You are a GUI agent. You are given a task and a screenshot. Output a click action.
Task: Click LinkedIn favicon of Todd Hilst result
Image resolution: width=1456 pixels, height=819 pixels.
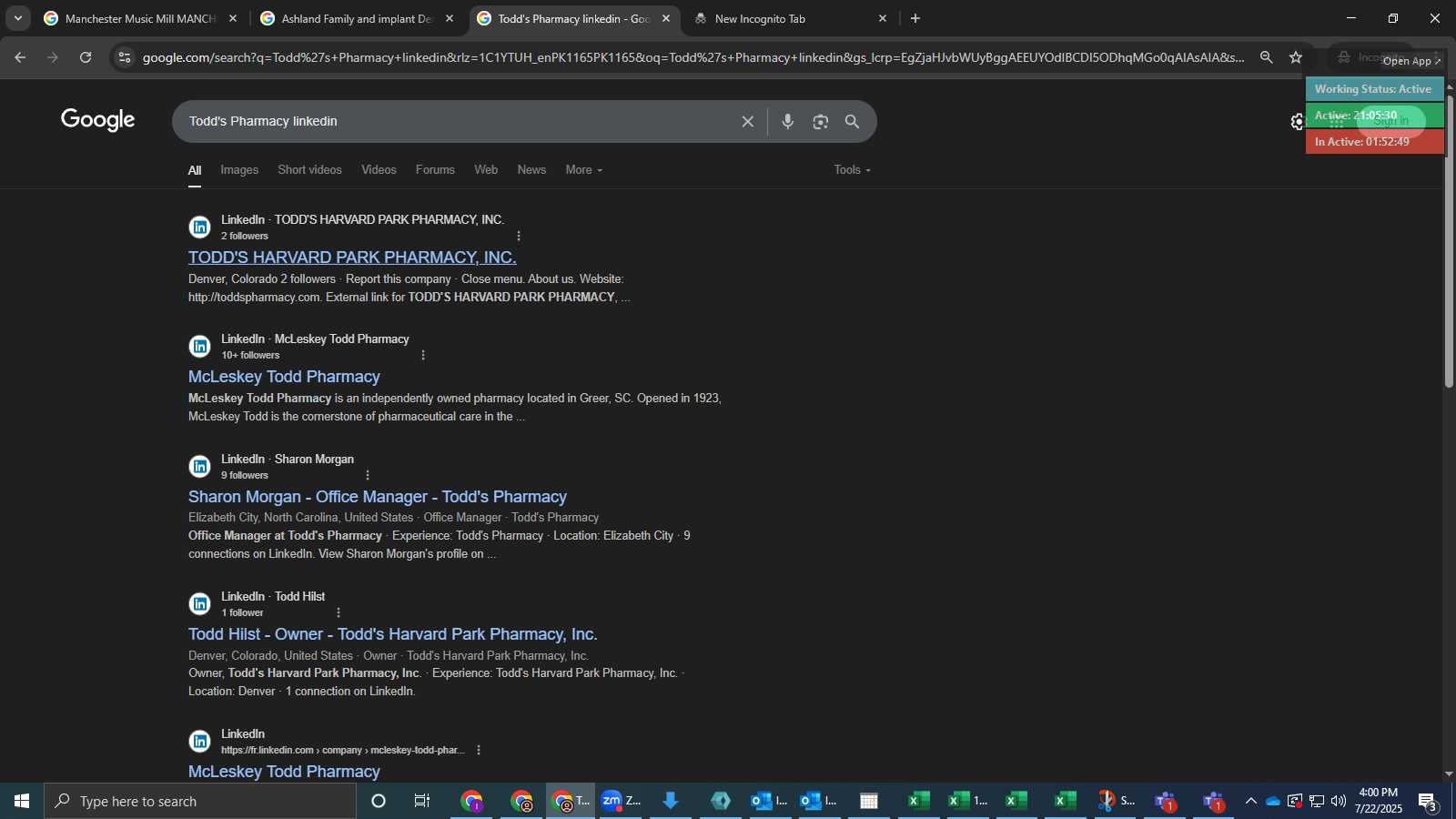(x=199, y=603)
